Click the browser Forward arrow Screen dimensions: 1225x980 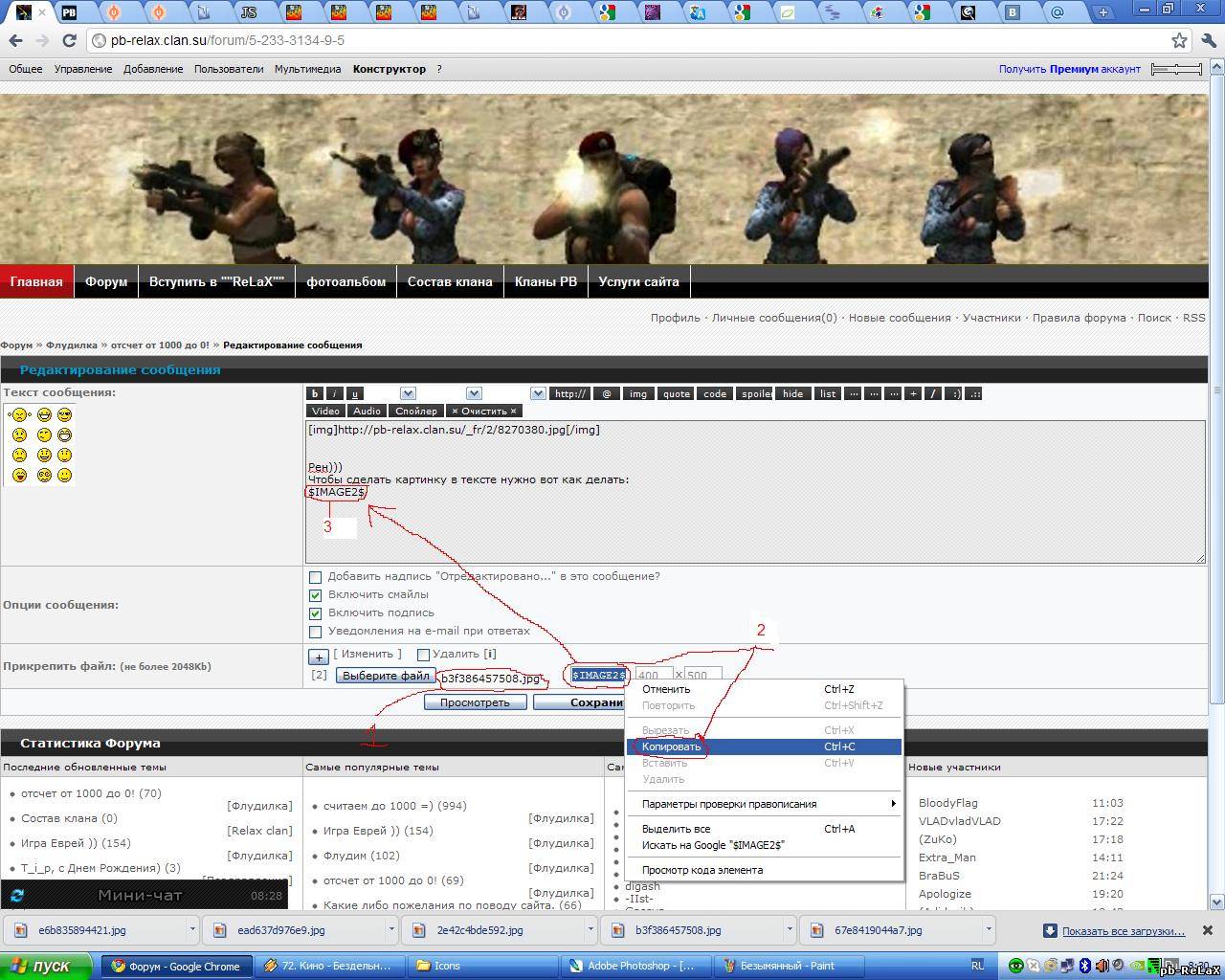(x=41, y=40)
